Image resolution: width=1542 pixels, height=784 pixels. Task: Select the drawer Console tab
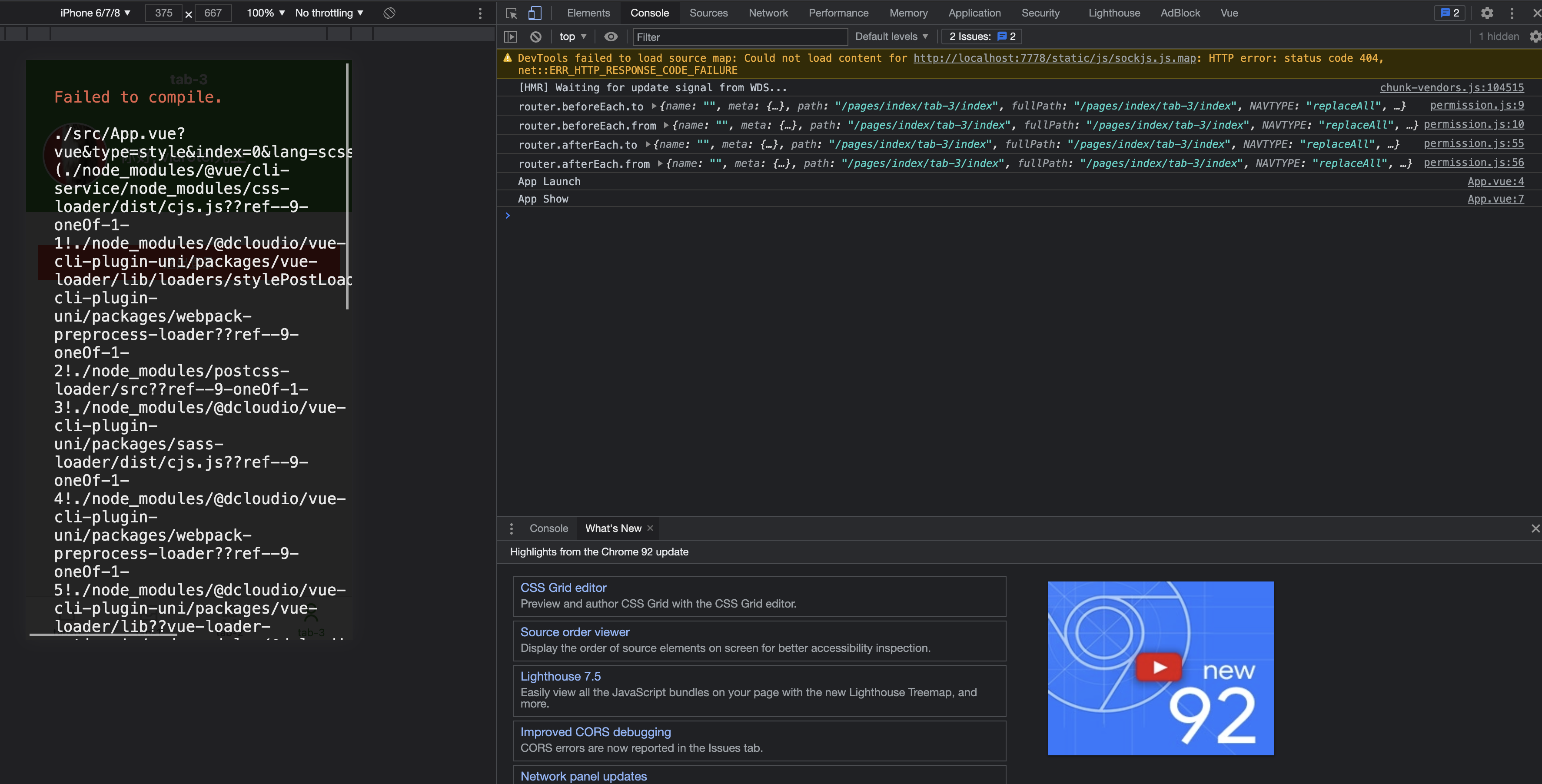point(548,528)
